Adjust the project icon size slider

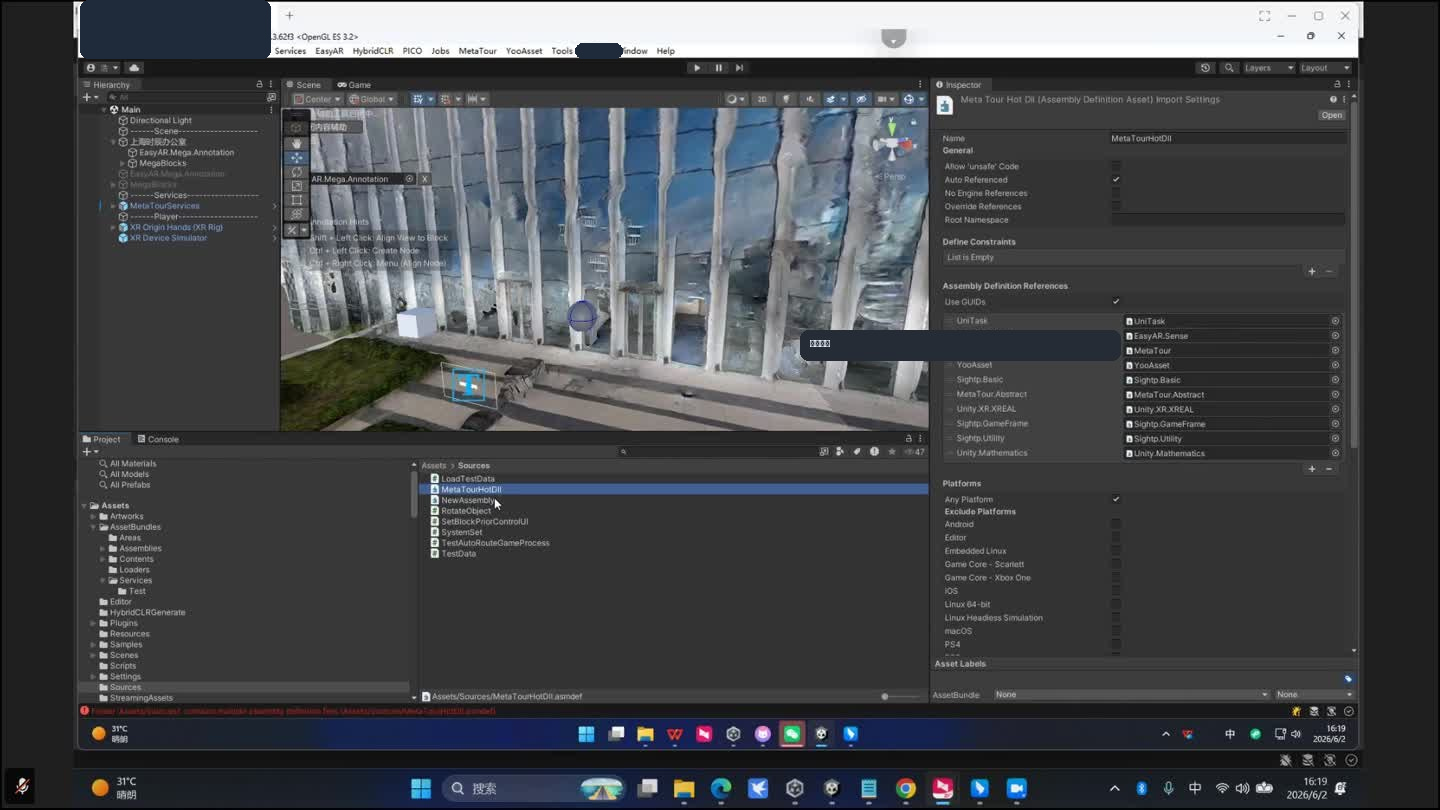pos(886,696)
